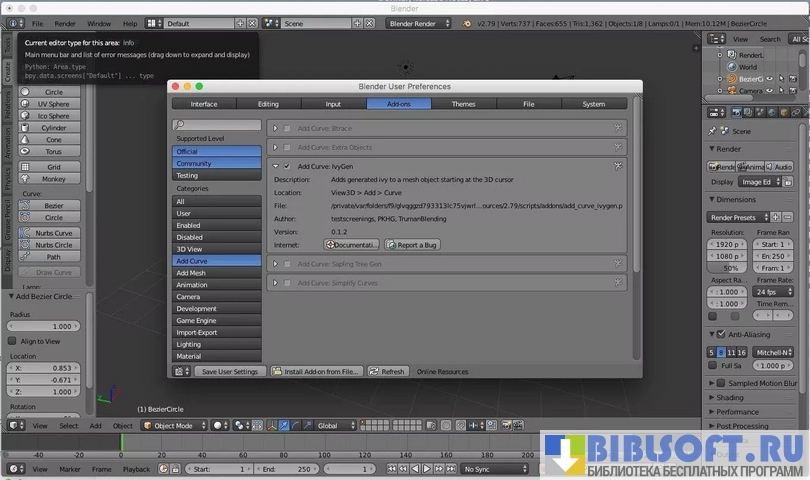The width and height of the screenshot is (810, 480).
Task: Switch to the Themes preferences tab
Action: (x=463, y=104)
